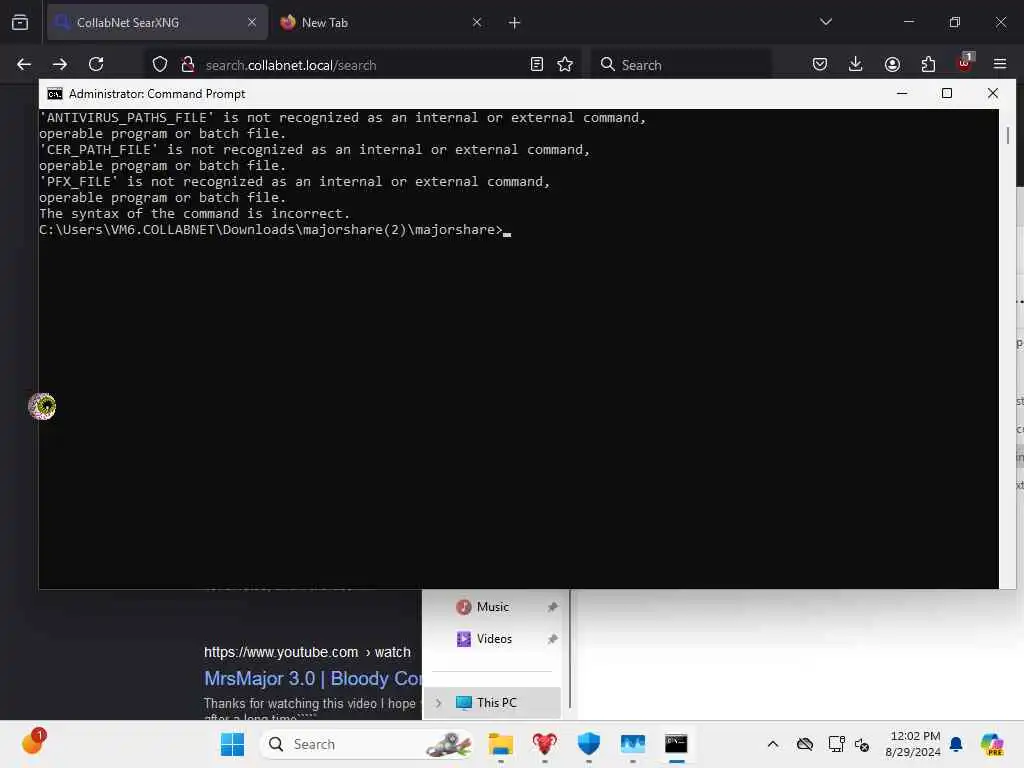This screenshot has width=1024, height=768.
Task: Open Firefox account icon
Action: [x=892, y=64]
